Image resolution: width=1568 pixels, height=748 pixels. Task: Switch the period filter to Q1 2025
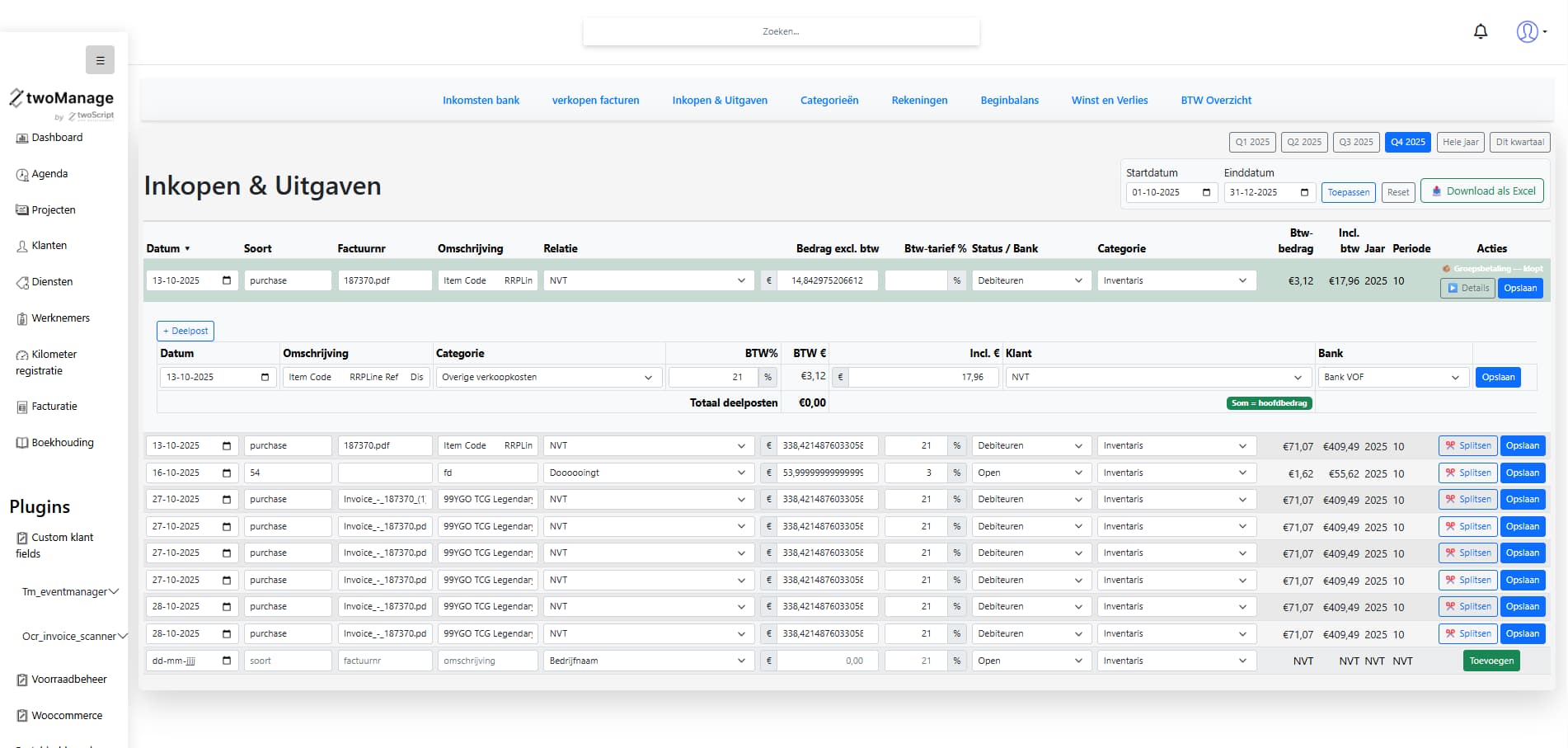click(1251, 142)
